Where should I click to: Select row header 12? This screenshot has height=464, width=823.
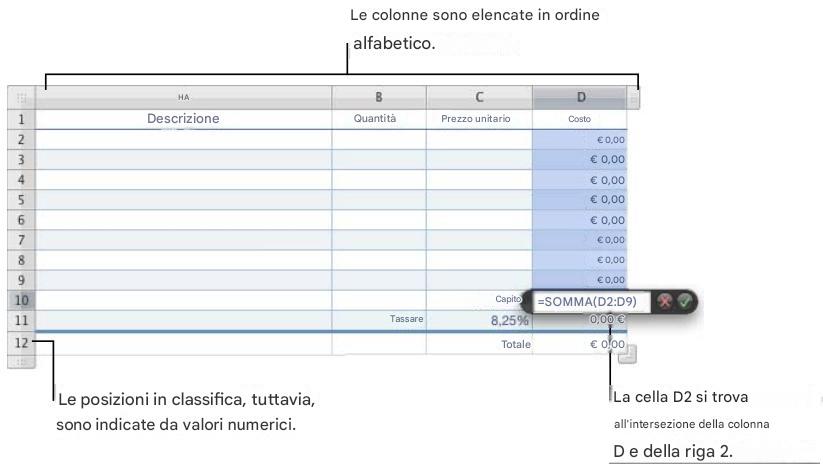pyautogui.click(x=22, y=343)
